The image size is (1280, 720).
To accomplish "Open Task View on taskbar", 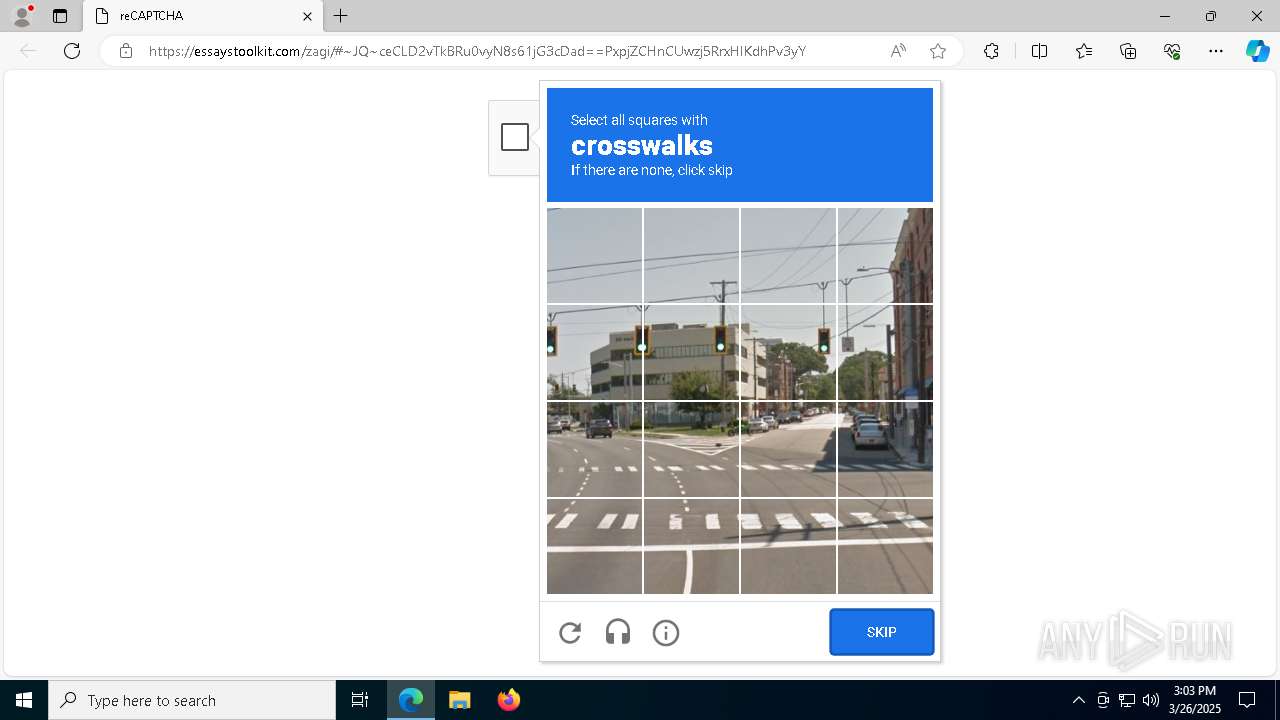I will click(x=360, y=700).
